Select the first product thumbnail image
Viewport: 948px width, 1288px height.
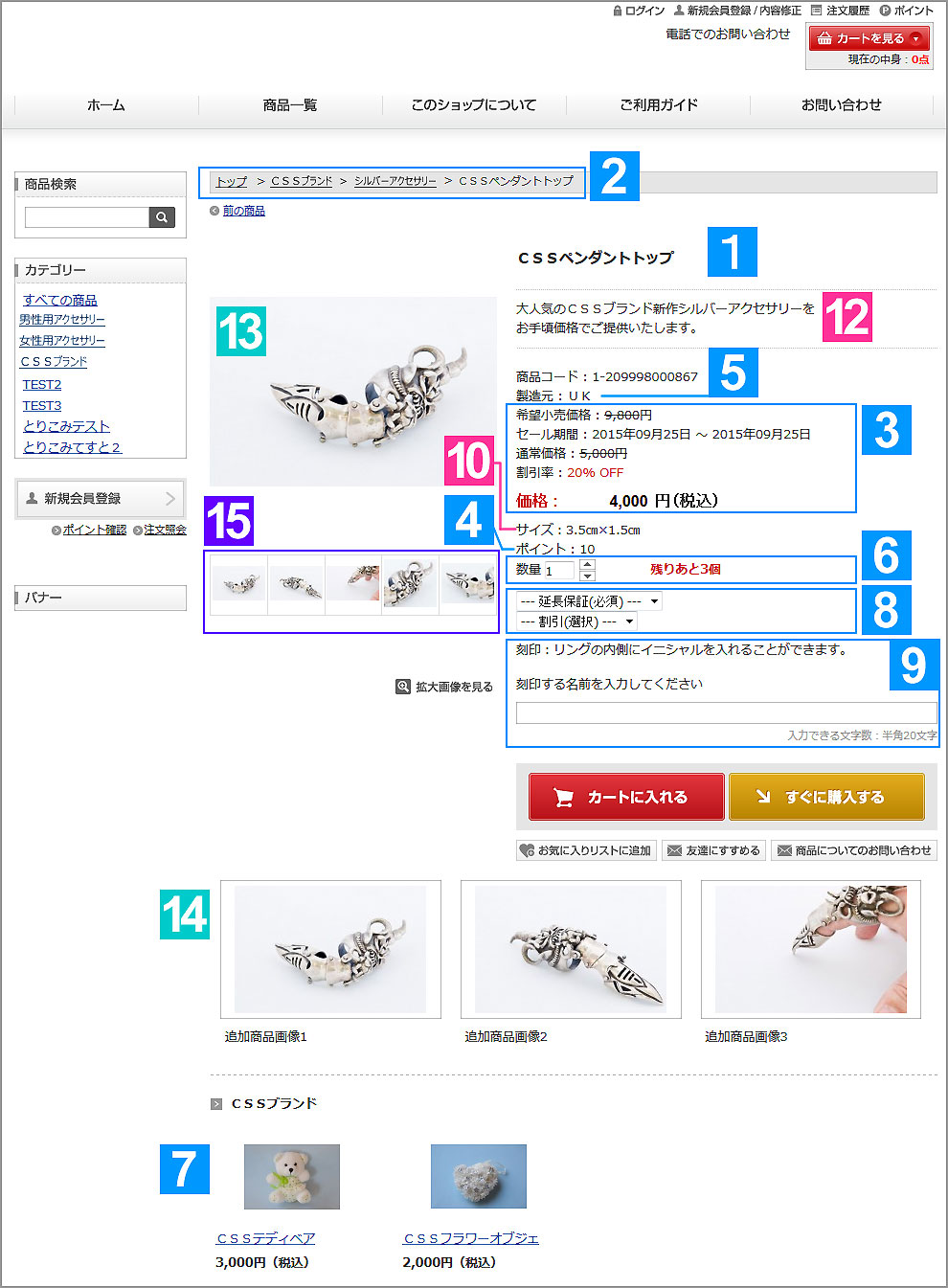(238, 582)
